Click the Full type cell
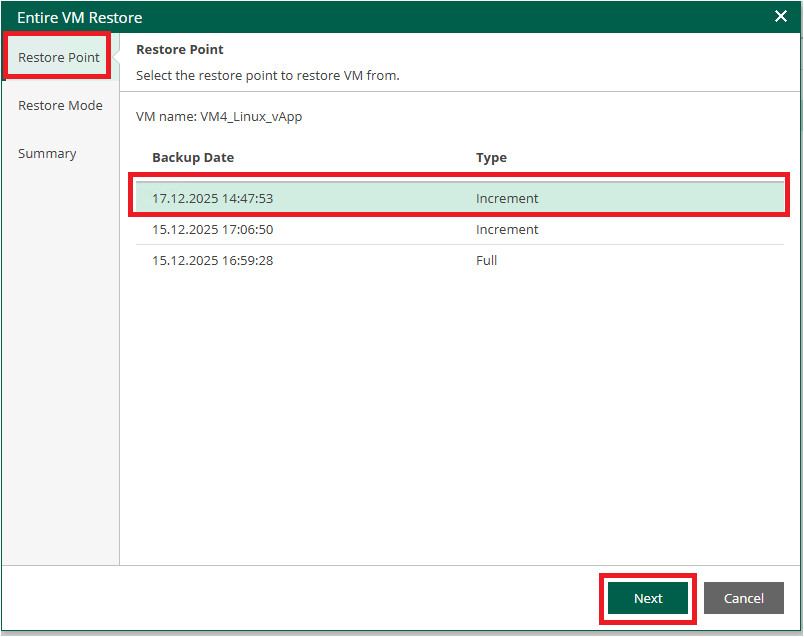The width and height of the screenshot is (804, 637). pyautogui.click(x=486, y=260)
